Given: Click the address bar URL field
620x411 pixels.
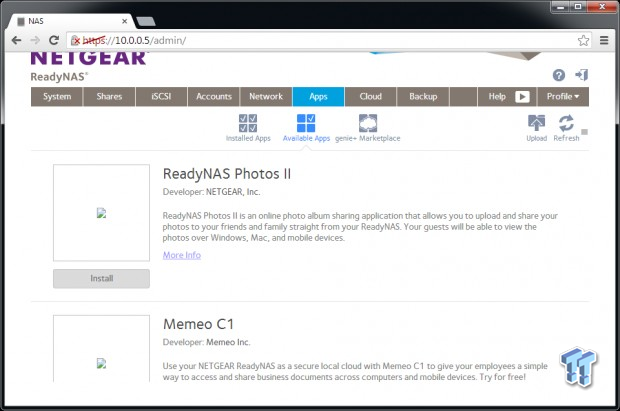Looking at the screenshot, I should click(328, 40).
